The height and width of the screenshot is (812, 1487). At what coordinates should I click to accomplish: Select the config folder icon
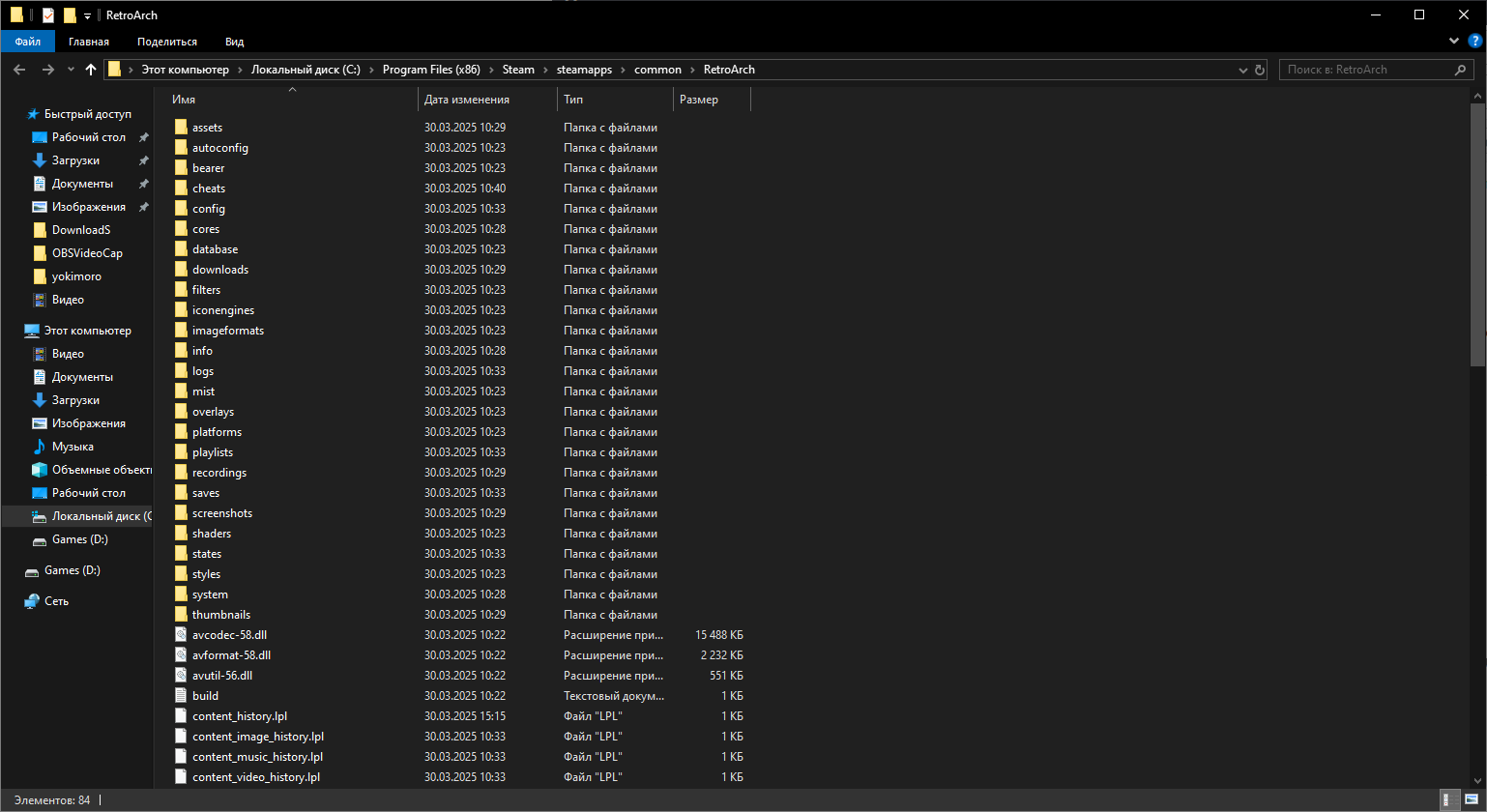point(181,209)
